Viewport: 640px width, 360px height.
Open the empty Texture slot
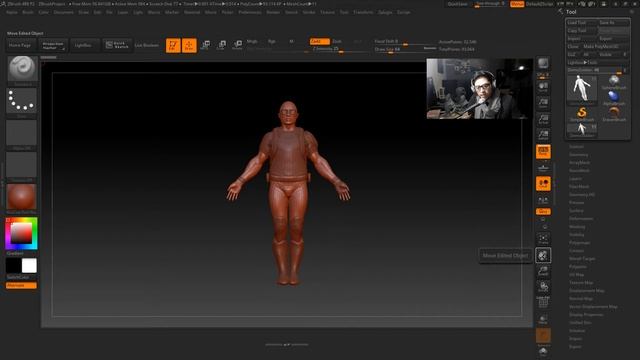22,164
